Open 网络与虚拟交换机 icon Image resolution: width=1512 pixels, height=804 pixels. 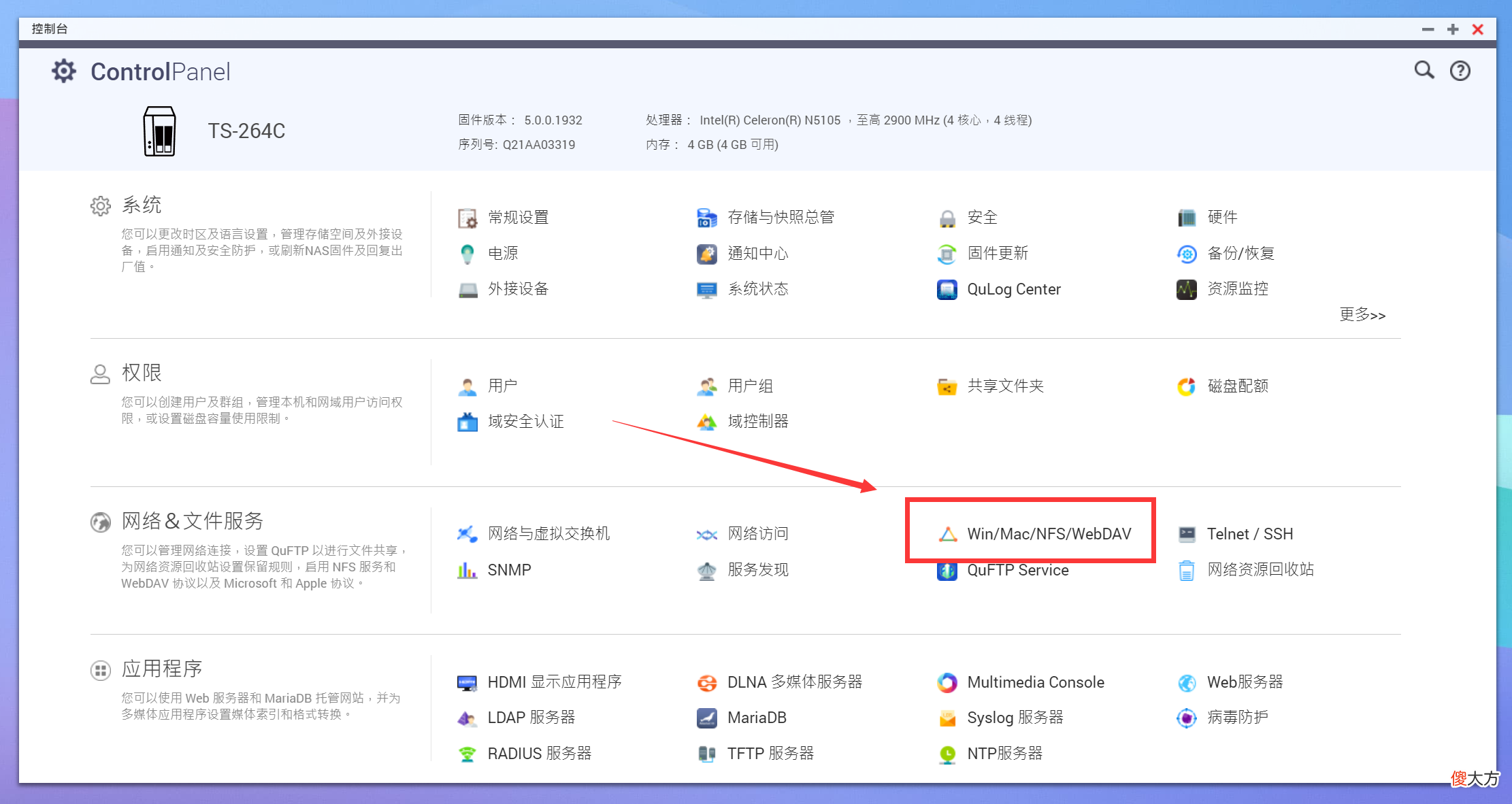click(467, 535)
